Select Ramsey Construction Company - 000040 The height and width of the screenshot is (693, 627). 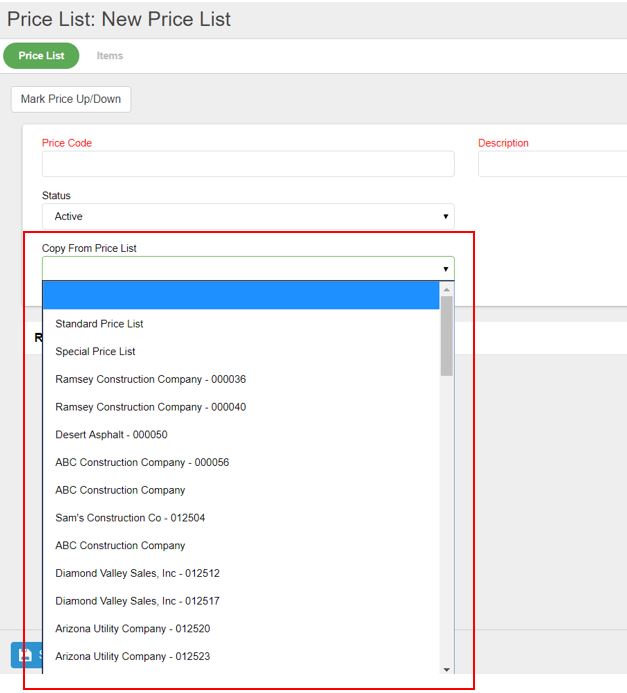pos(241,407)
